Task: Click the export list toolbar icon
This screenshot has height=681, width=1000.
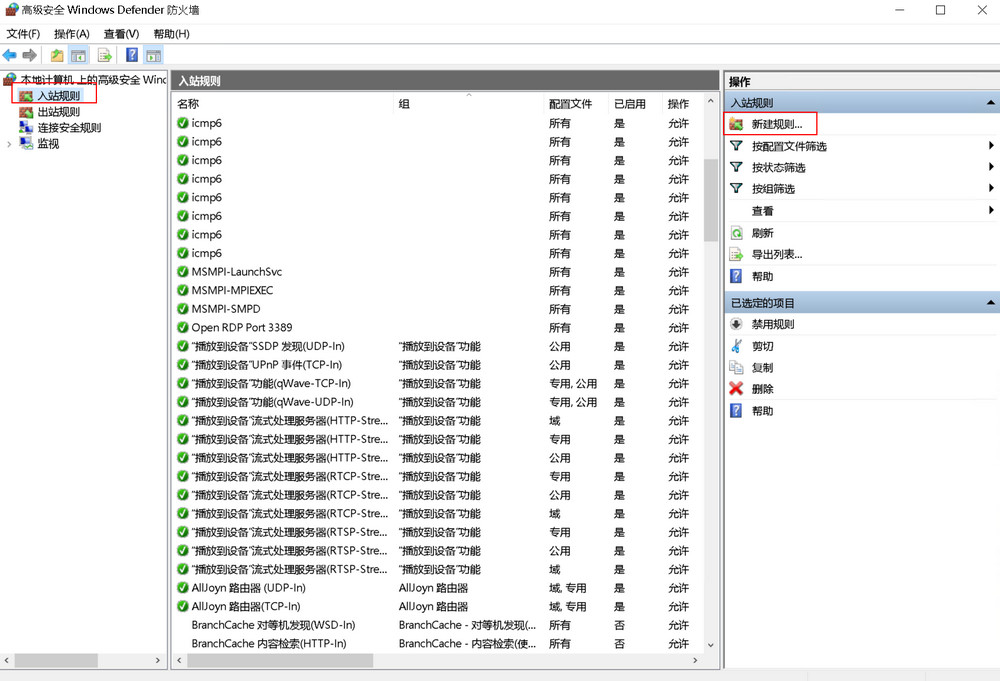Action: click(x=105, y=55)
